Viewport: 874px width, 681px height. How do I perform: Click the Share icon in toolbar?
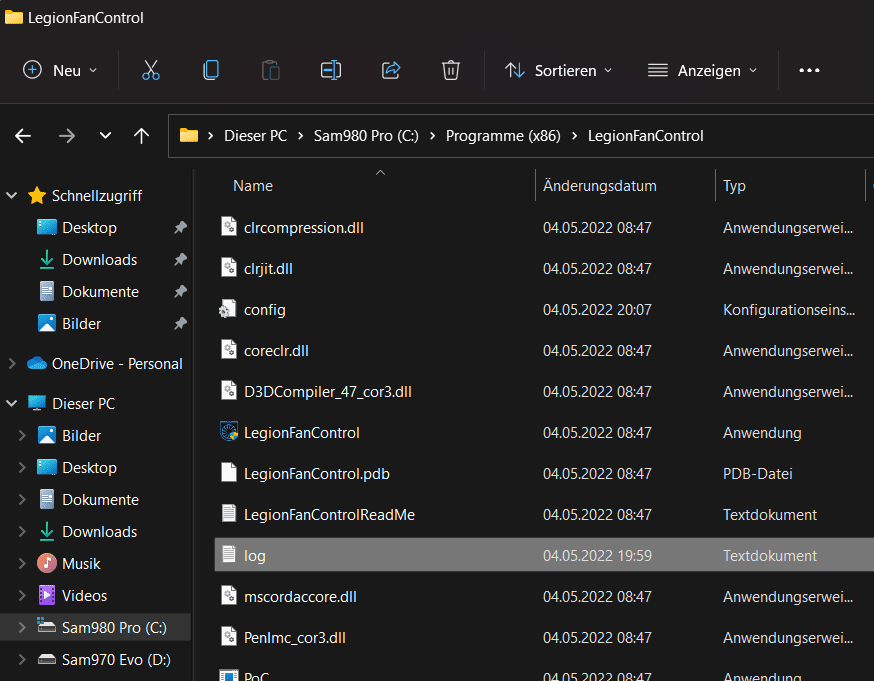[391, 70]
